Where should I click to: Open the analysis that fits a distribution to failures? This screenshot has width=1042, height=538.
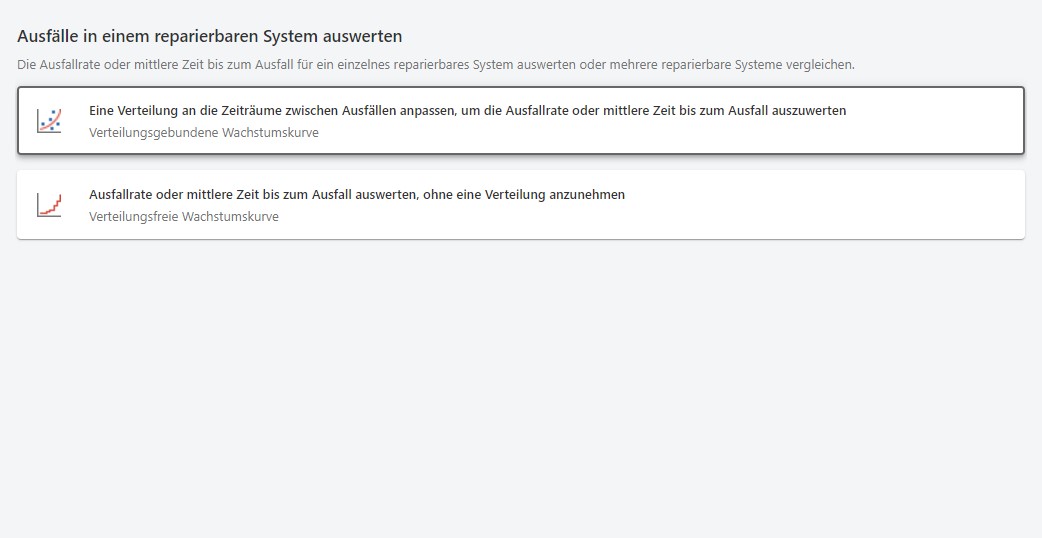pos(467,111)
